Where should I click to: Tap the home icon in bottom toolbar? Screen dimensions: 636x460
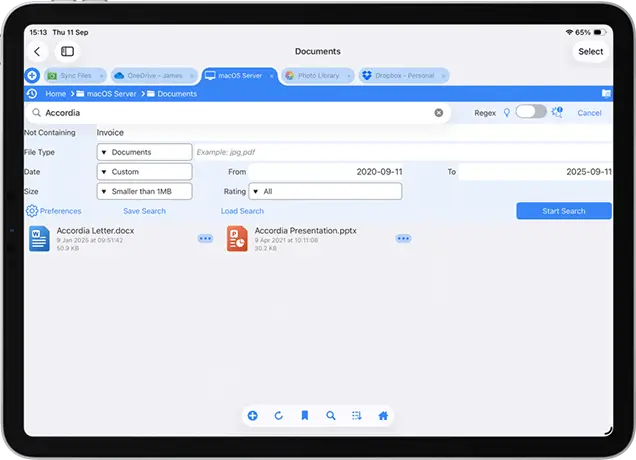pos(383,416)
